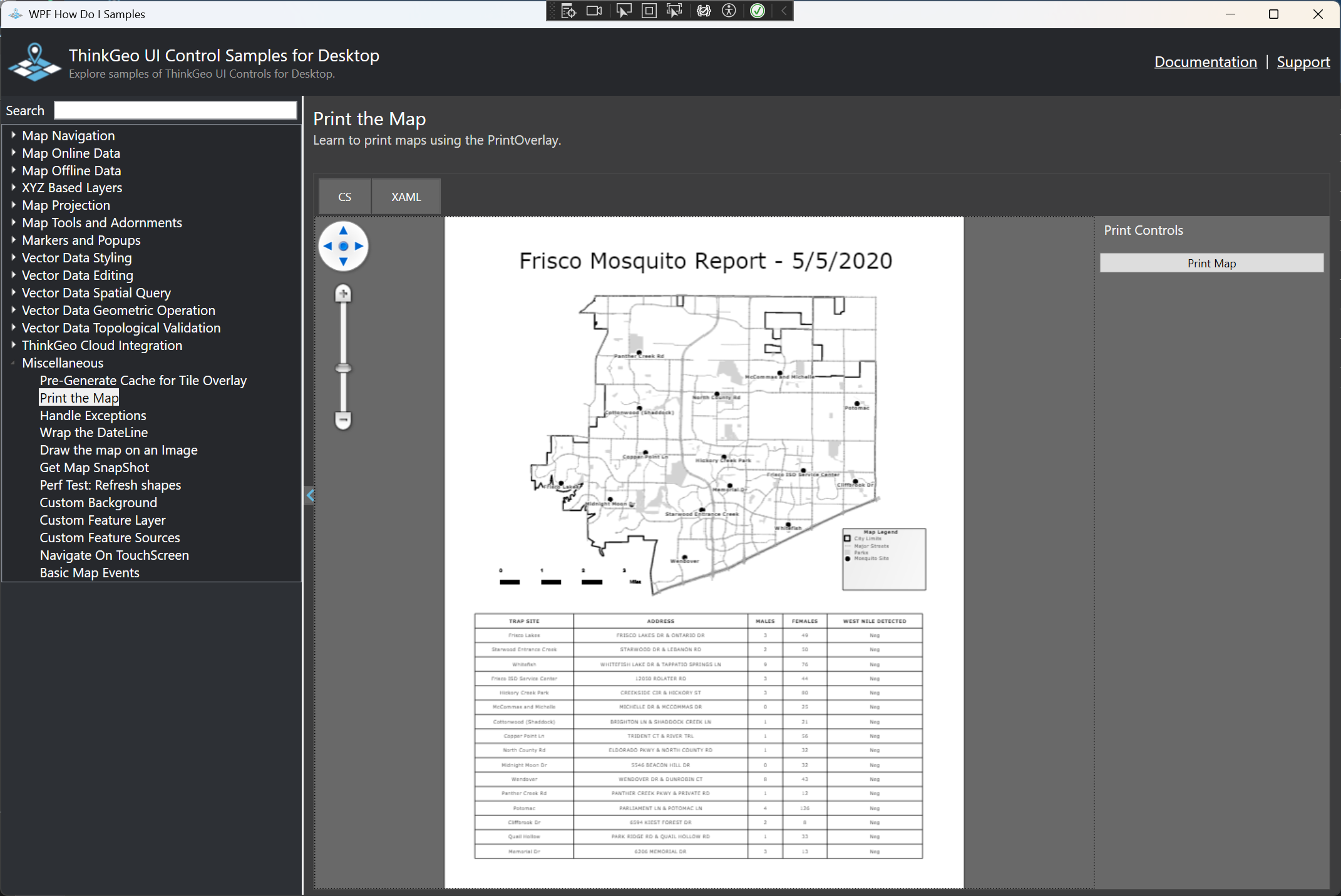Viewport: 1341px width, 896px height.
Task: Open the XAML tab
Action: click(x=406, y=197)
